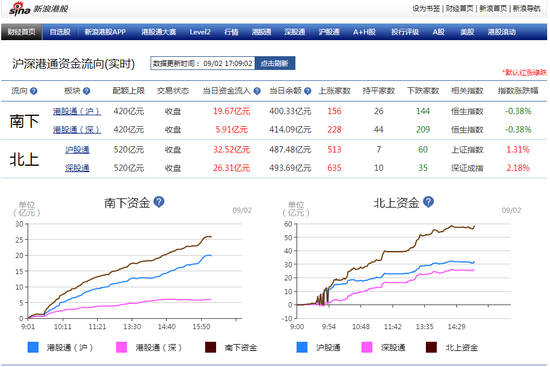Click the help icon beside 当日余额
Viewport: 550px width, 367px height.
pos(308,91)
